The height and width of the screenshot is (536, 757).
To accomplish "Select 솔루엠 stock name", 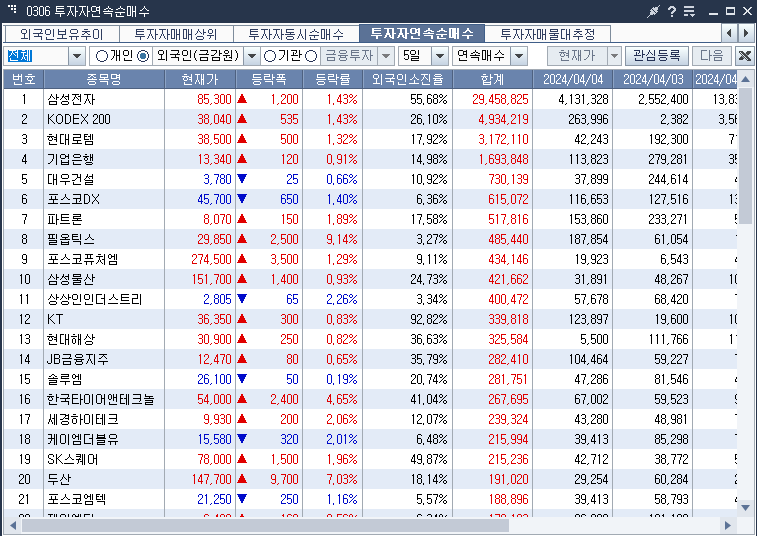I will 65,379.
